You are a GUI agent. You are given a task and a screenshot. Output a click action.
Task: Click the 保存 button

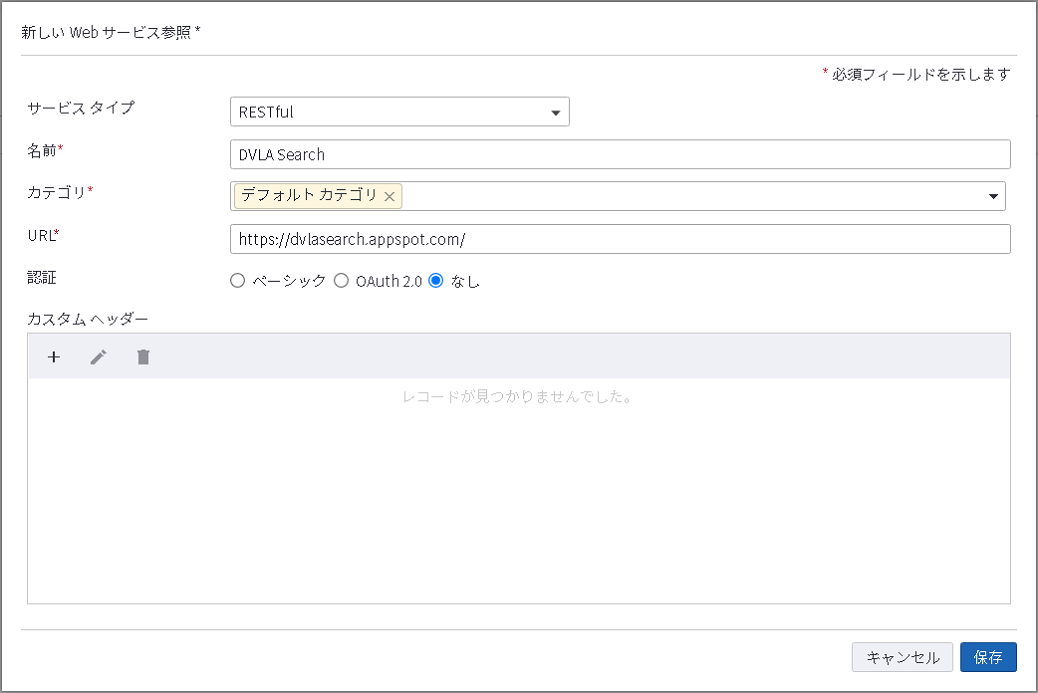(x=989, y=657)
